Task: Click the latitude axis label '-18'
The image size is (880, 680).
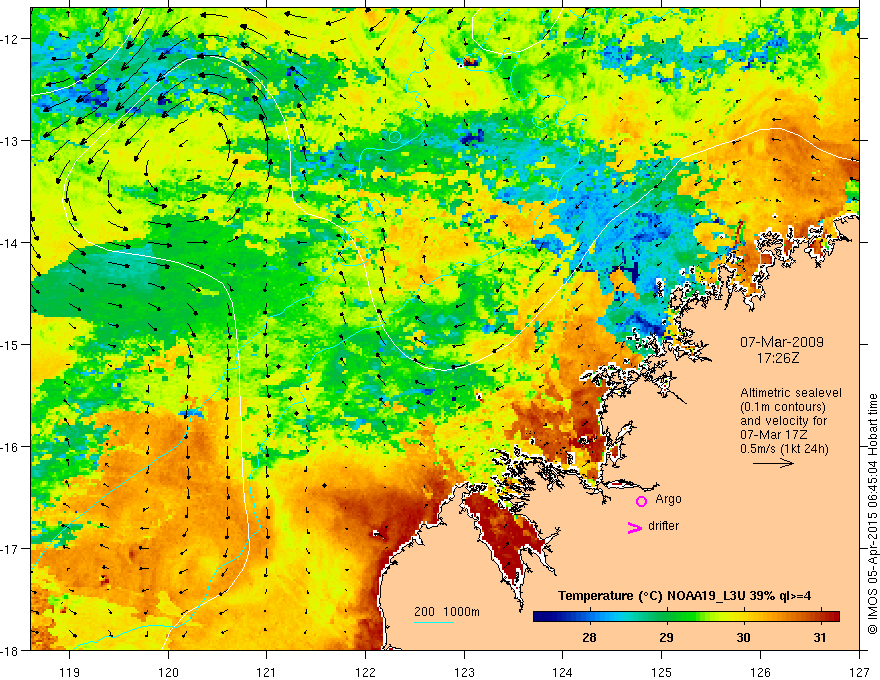Action: [10, 650]
